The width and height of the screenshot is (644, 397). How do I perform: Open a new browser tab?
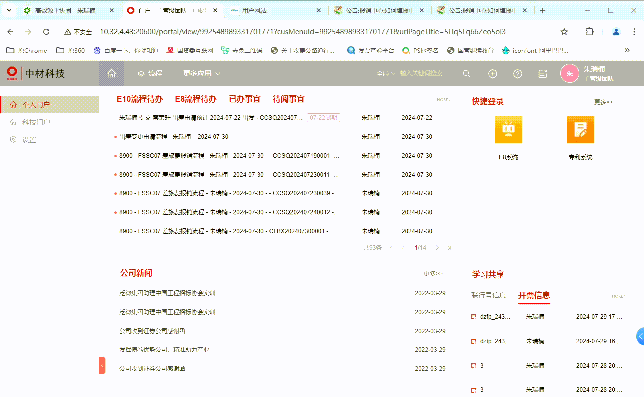click(543, 11)
